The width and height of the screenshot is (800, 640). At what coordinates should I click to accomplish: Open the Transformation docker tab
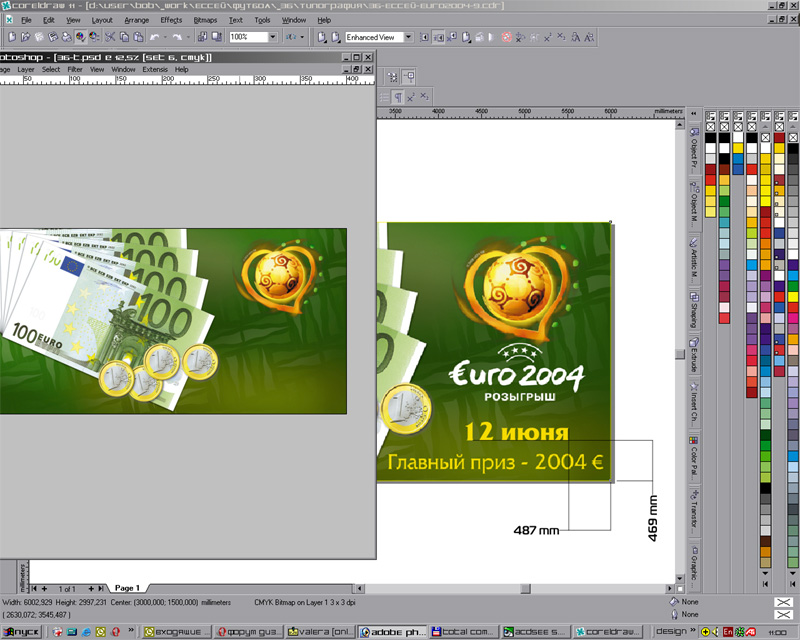click(x=693, y=510)
